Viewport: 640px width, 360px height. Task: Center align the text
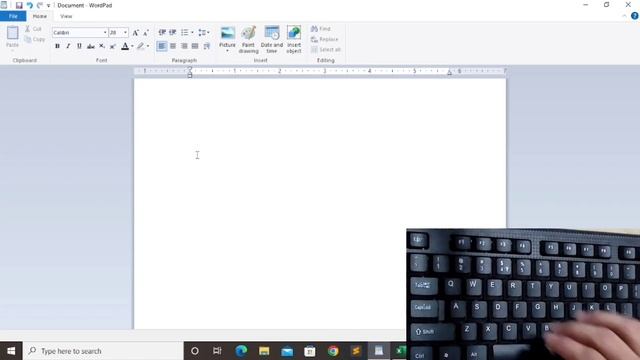coord(173,46)
